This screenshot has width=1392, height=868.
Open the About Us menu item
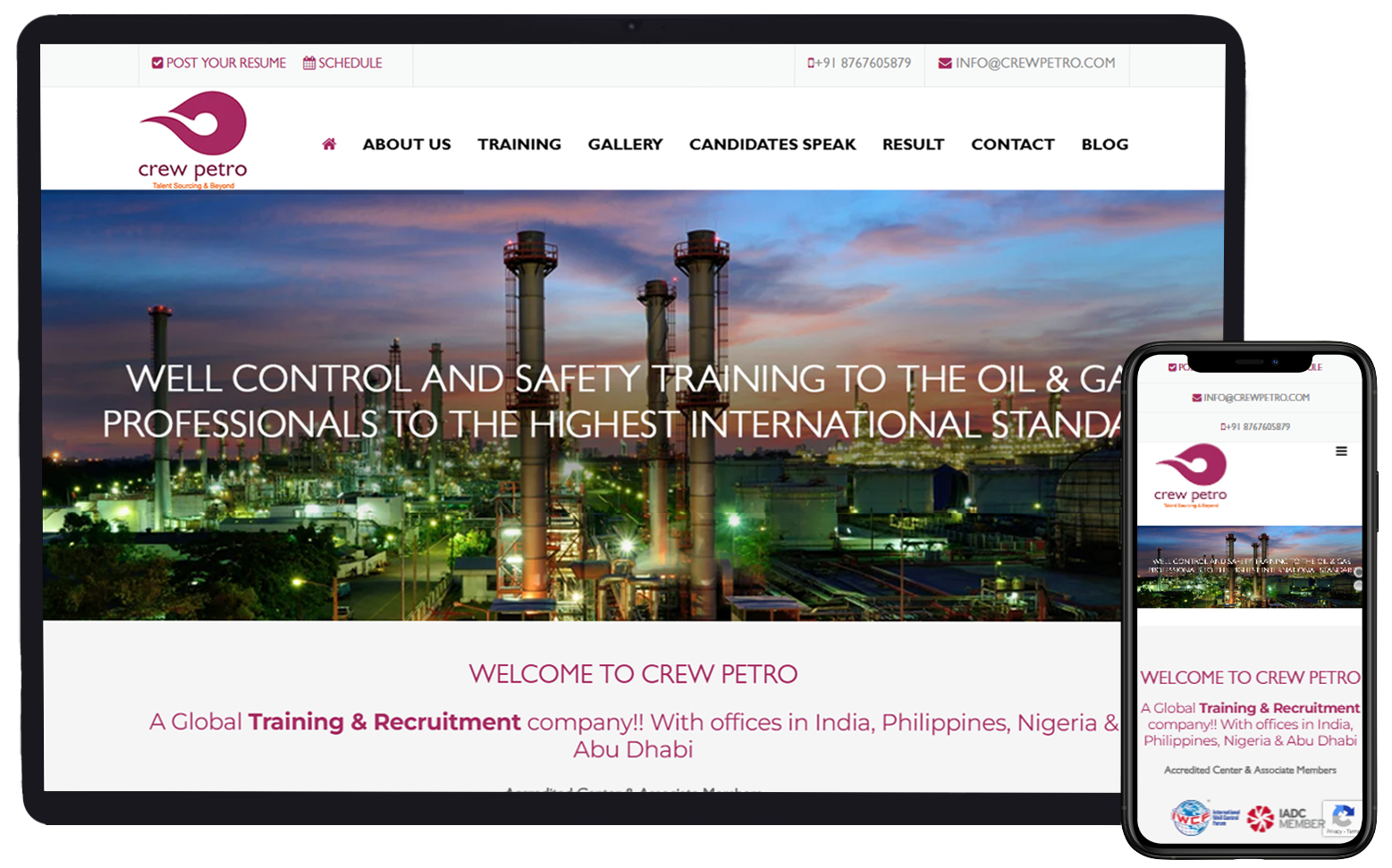[406, 144]
